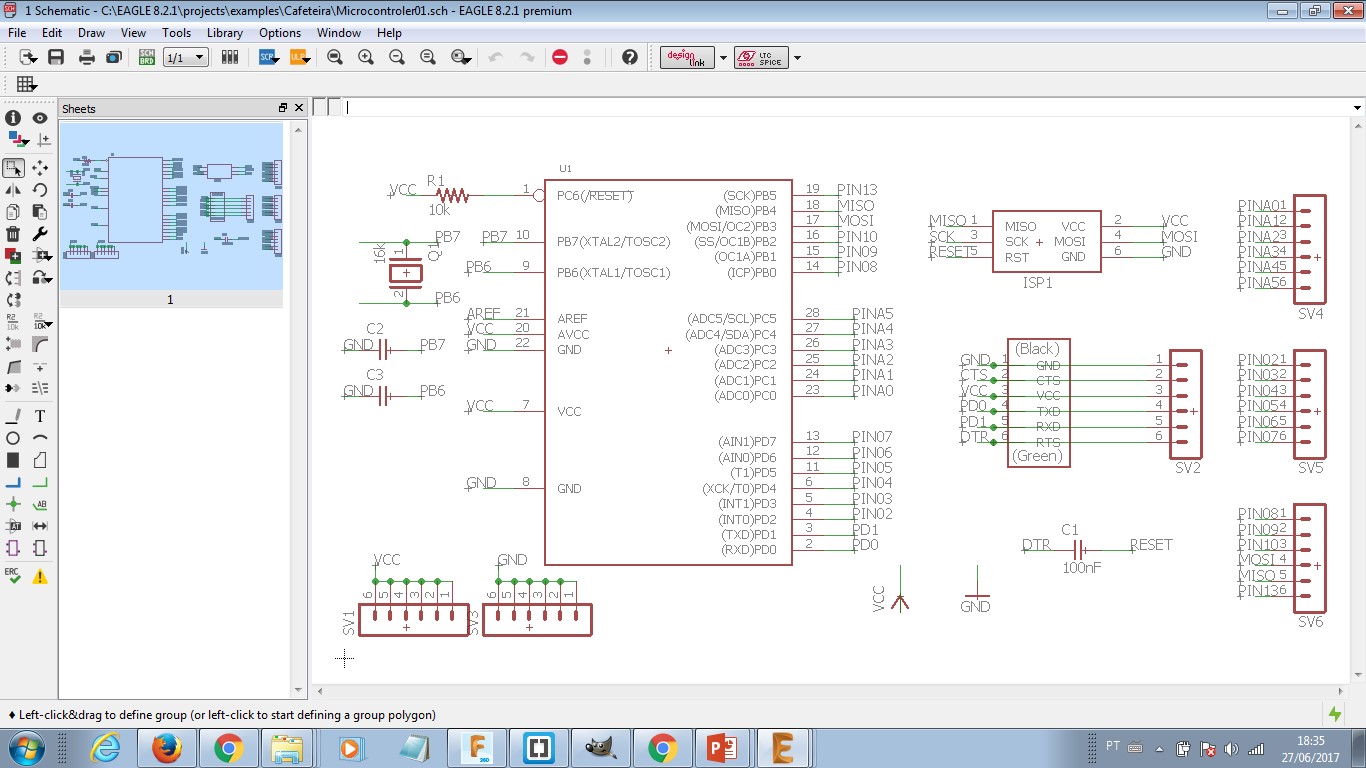Viewport: 1366px width, 768px height.
Task: Click the design link button
Action: [688, 58]
